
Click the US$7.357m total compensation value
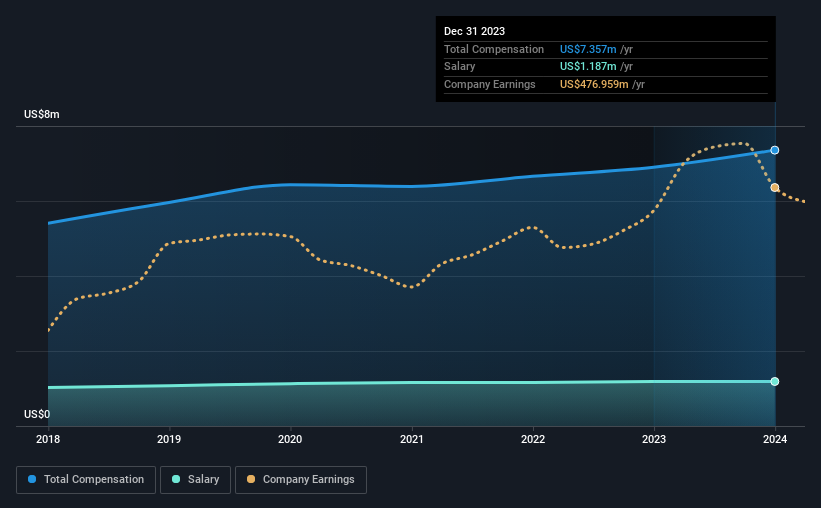(x=588, y=49)
